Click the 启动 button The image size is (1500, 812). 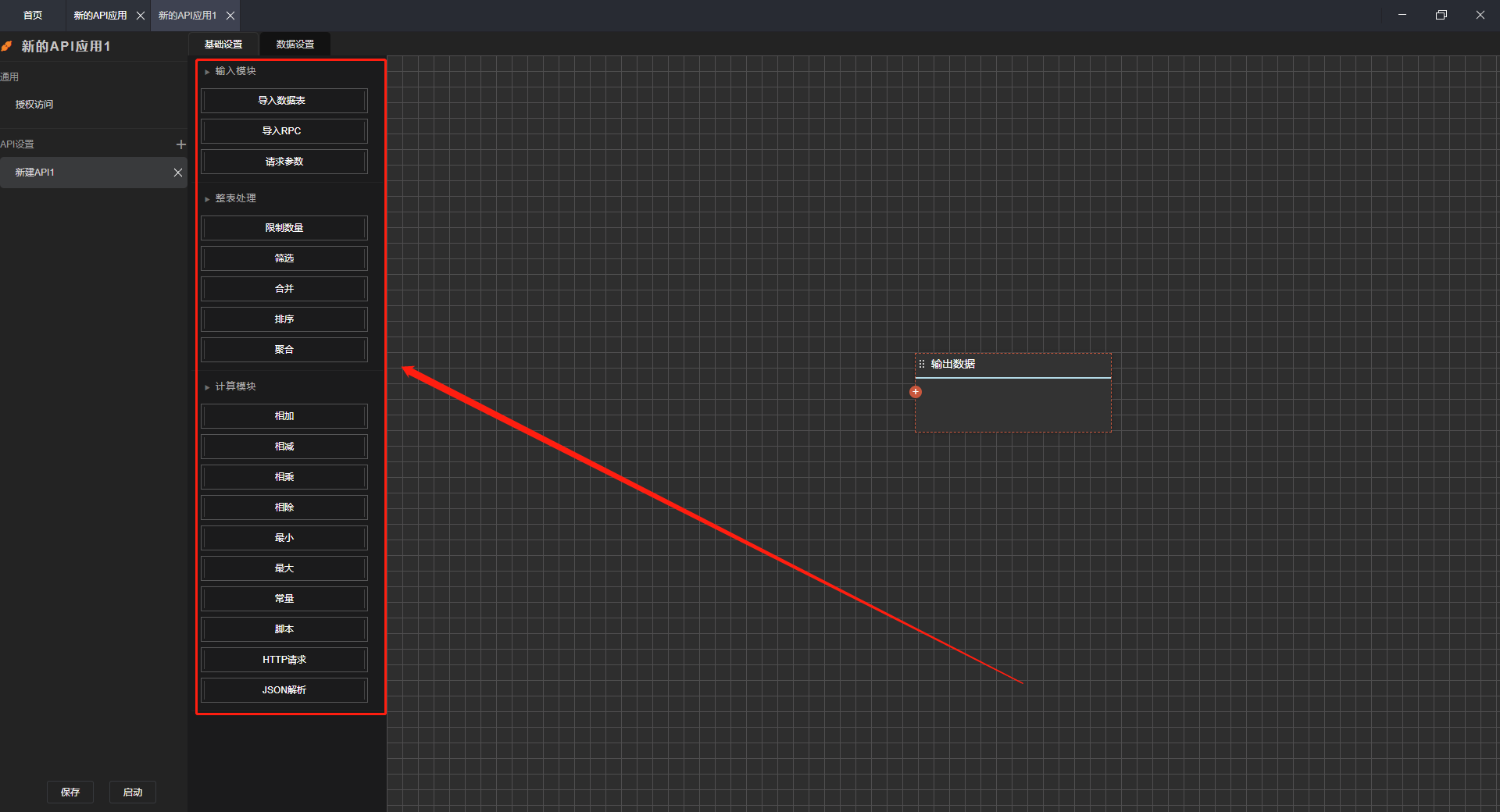(133, 792)
